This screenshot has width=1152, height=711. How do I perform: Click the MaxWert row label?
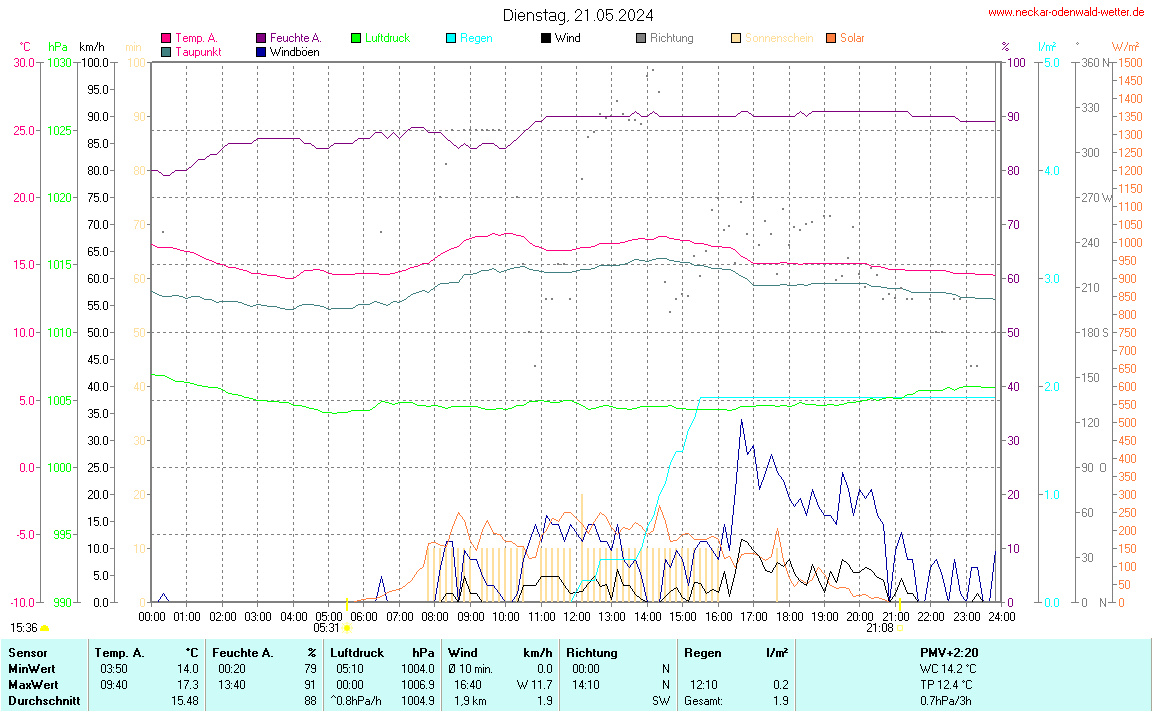[33, 684]
